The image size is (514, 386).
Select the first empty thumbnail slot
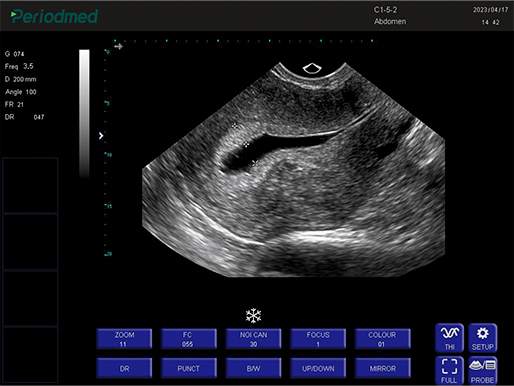[30, 185]
